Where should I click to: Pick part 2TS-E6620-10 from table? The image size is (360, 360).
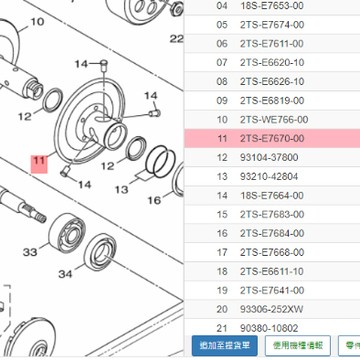pos(272,63)
